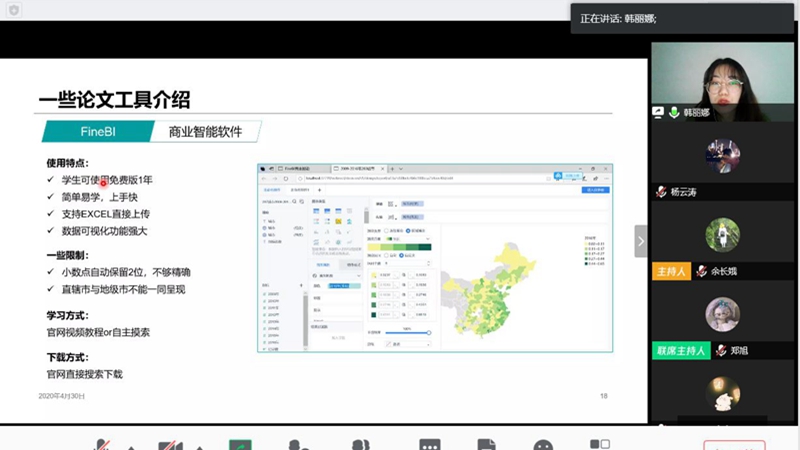Click the China map in FineBI screenshot
800x450 pixels.
[x=489, y=291]
